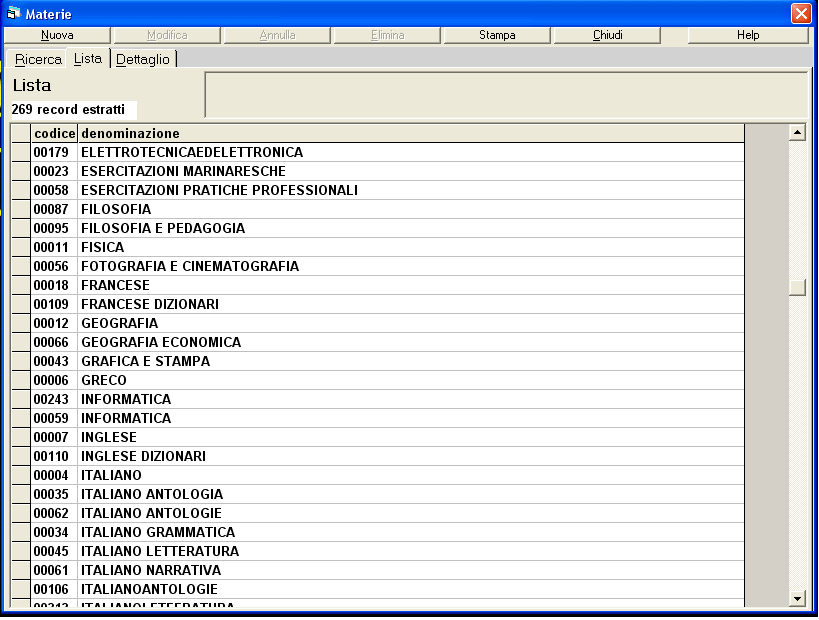819x620 pixels.
Task: Close the Materie window
Action: [800, 14]
